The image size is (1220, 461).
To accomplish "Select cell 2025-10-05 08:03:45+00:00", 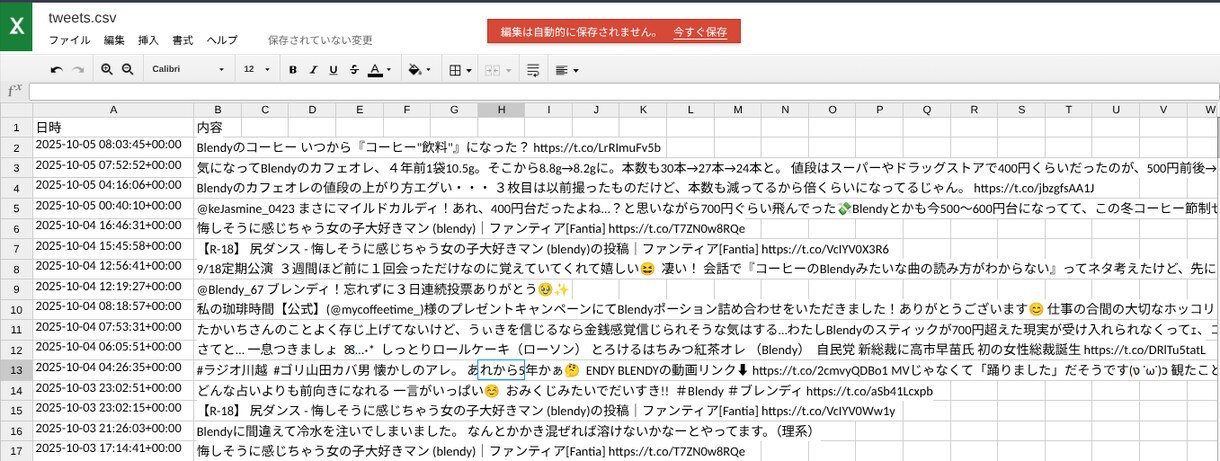I will click(x=113, y=146).
